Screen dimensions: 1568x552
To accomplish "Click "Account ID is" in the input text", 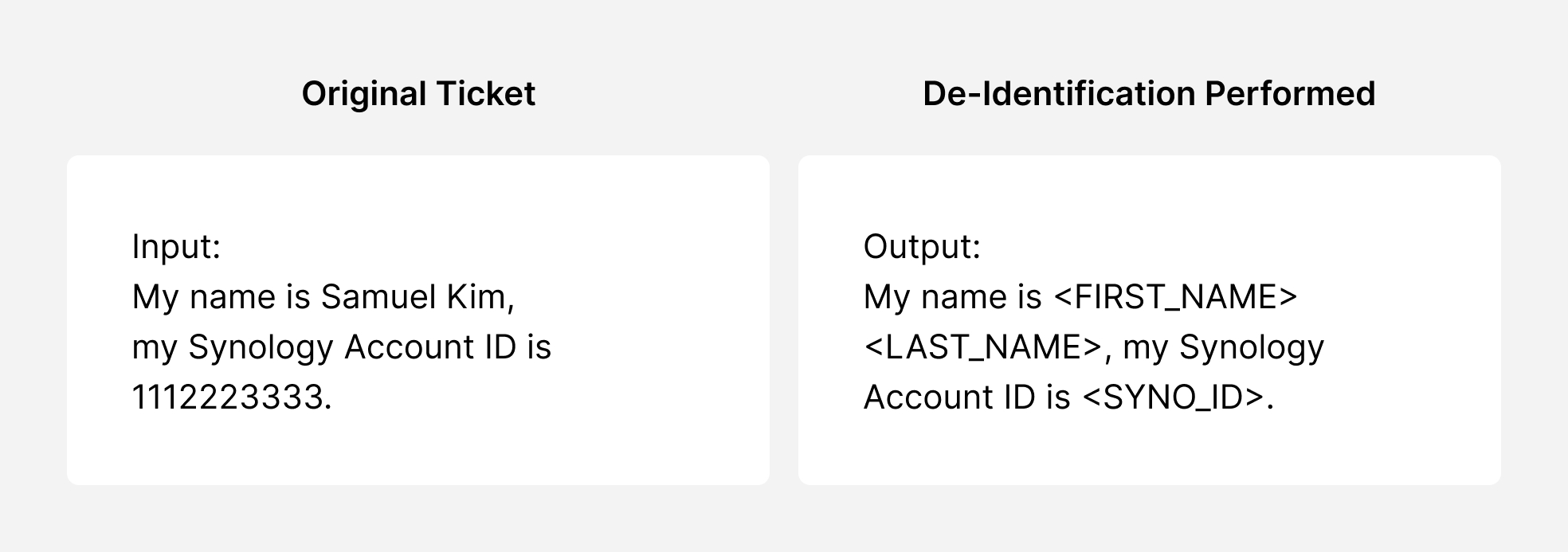I will coord(448,347).
